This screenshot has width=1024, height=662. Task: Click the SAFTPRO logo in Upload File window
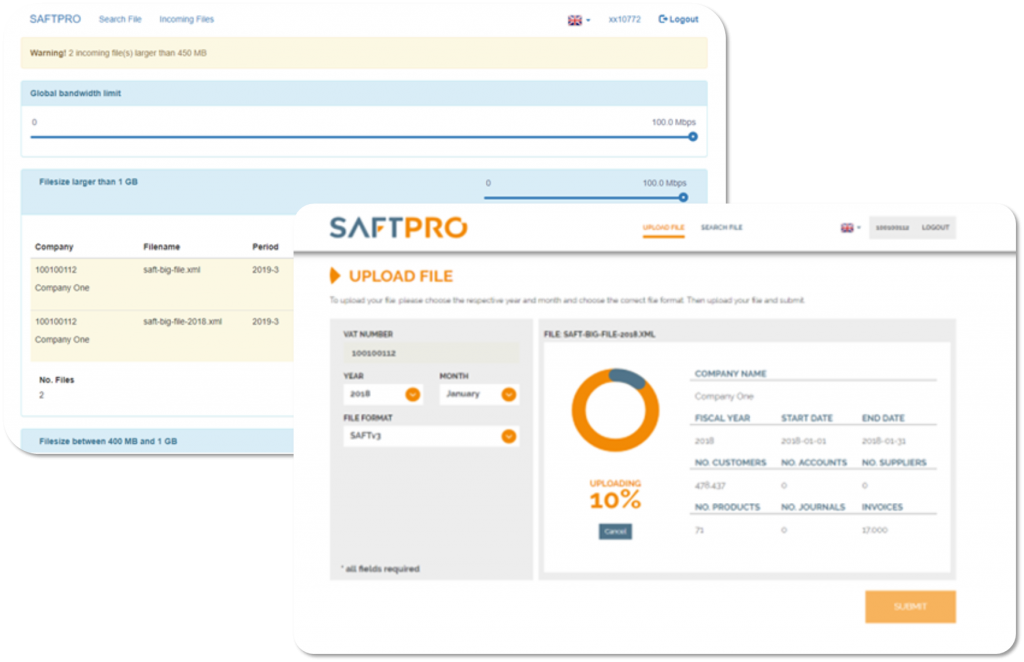click(x=398, y=227)
